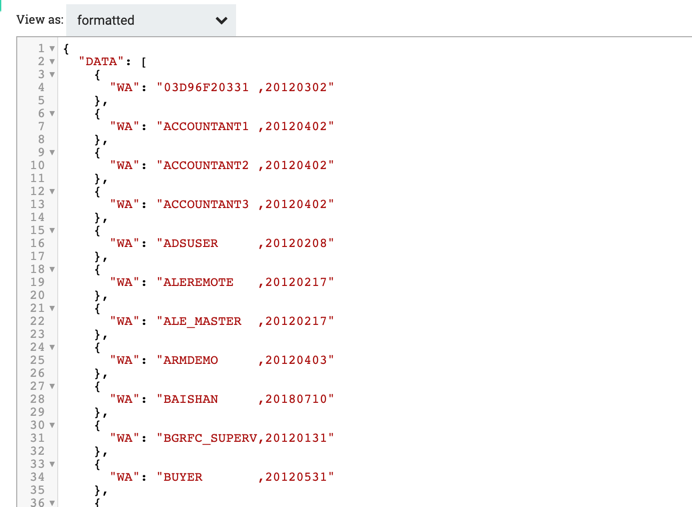Image resolution: width=692 pixels, height=507 pixels.
Task: Collapse the block at line 33
Action: pyautogui.click(x=52, y=465)
